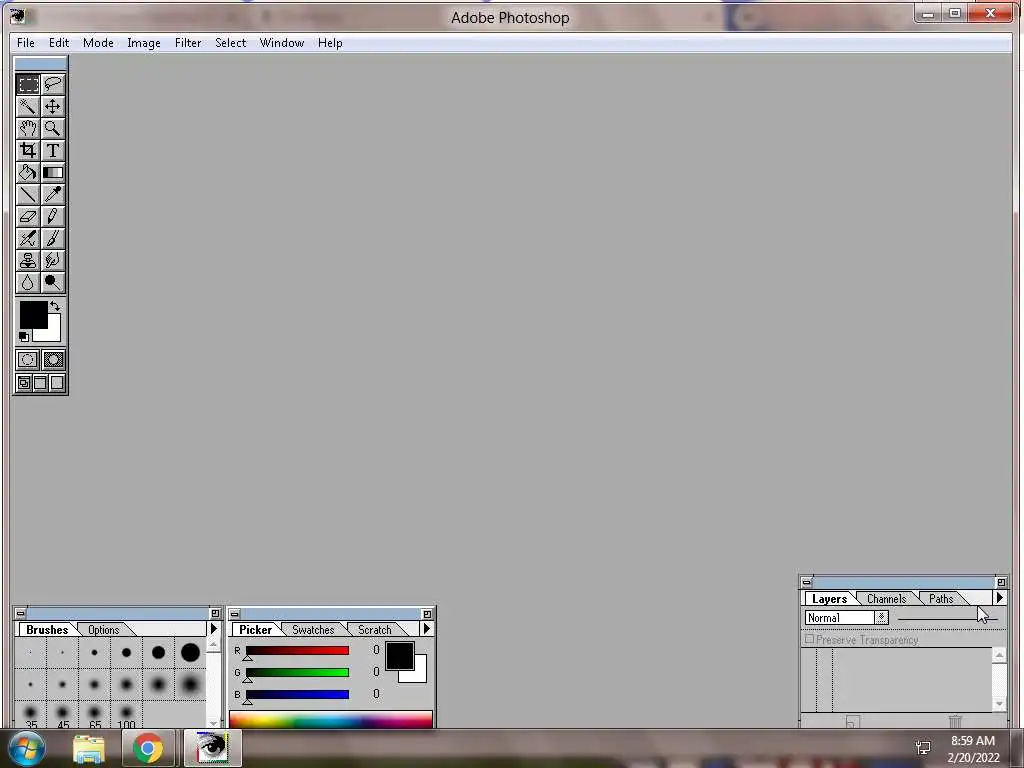This screenshot has height=768, width=1024.
Task: Open the Select menu
Action: [x=231, y=43]
